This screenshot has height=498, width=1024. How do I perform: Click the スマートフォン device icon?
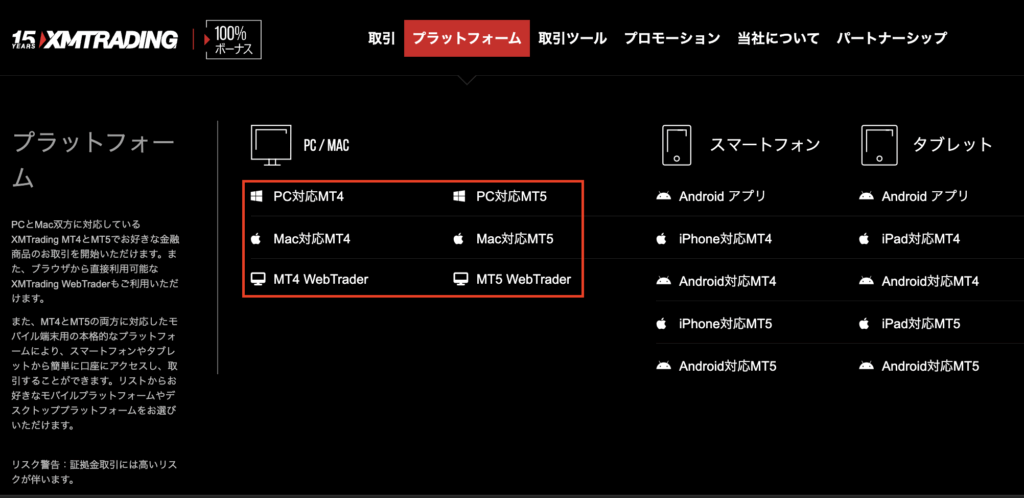[677, 145]
